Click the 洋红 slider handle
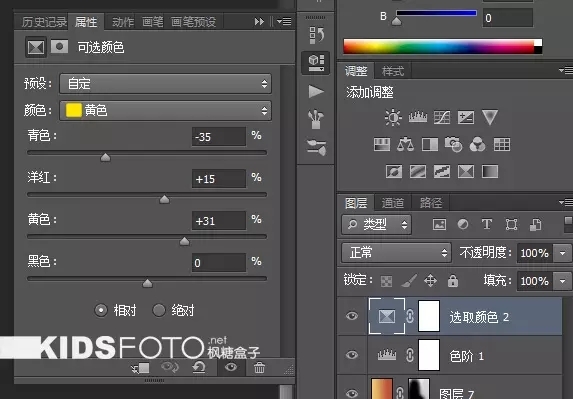The width and height of the screenshot is (573, 399). [164, 199]
